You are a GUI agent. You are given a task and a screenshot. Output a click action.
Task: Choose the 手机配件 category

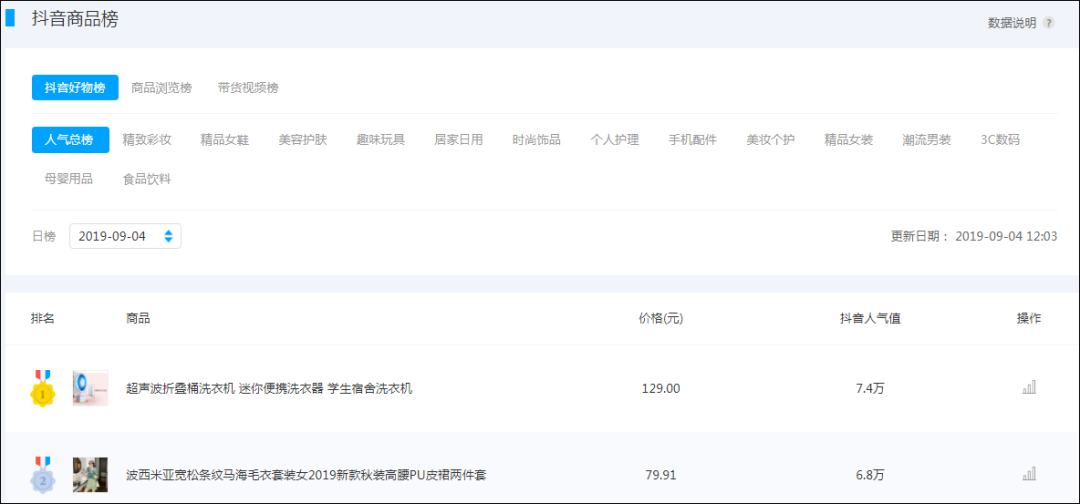click(x=692, y=140)
